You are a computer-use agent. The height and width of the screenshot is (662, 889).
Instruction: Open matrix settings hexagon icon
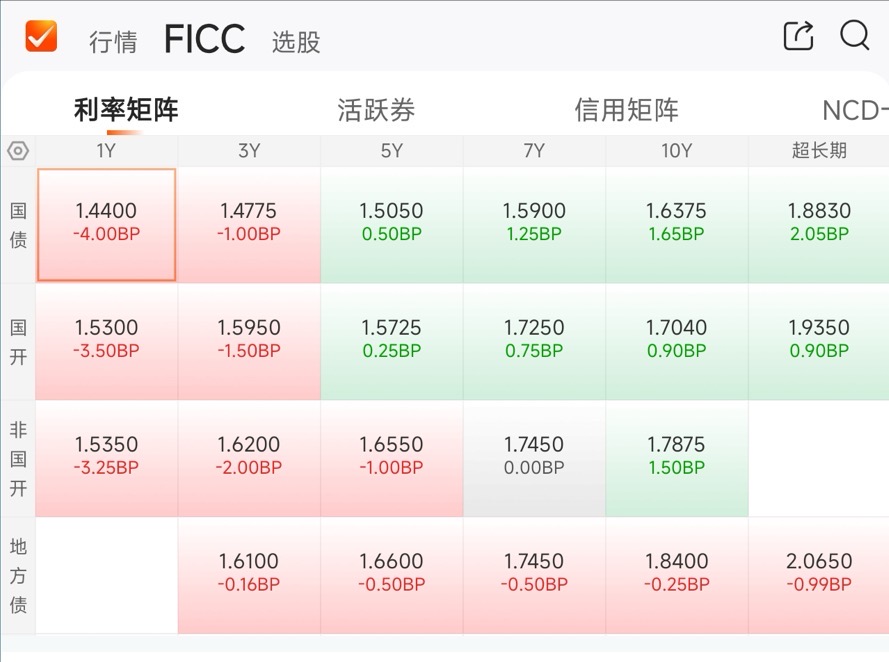click(x=18, y=151)
